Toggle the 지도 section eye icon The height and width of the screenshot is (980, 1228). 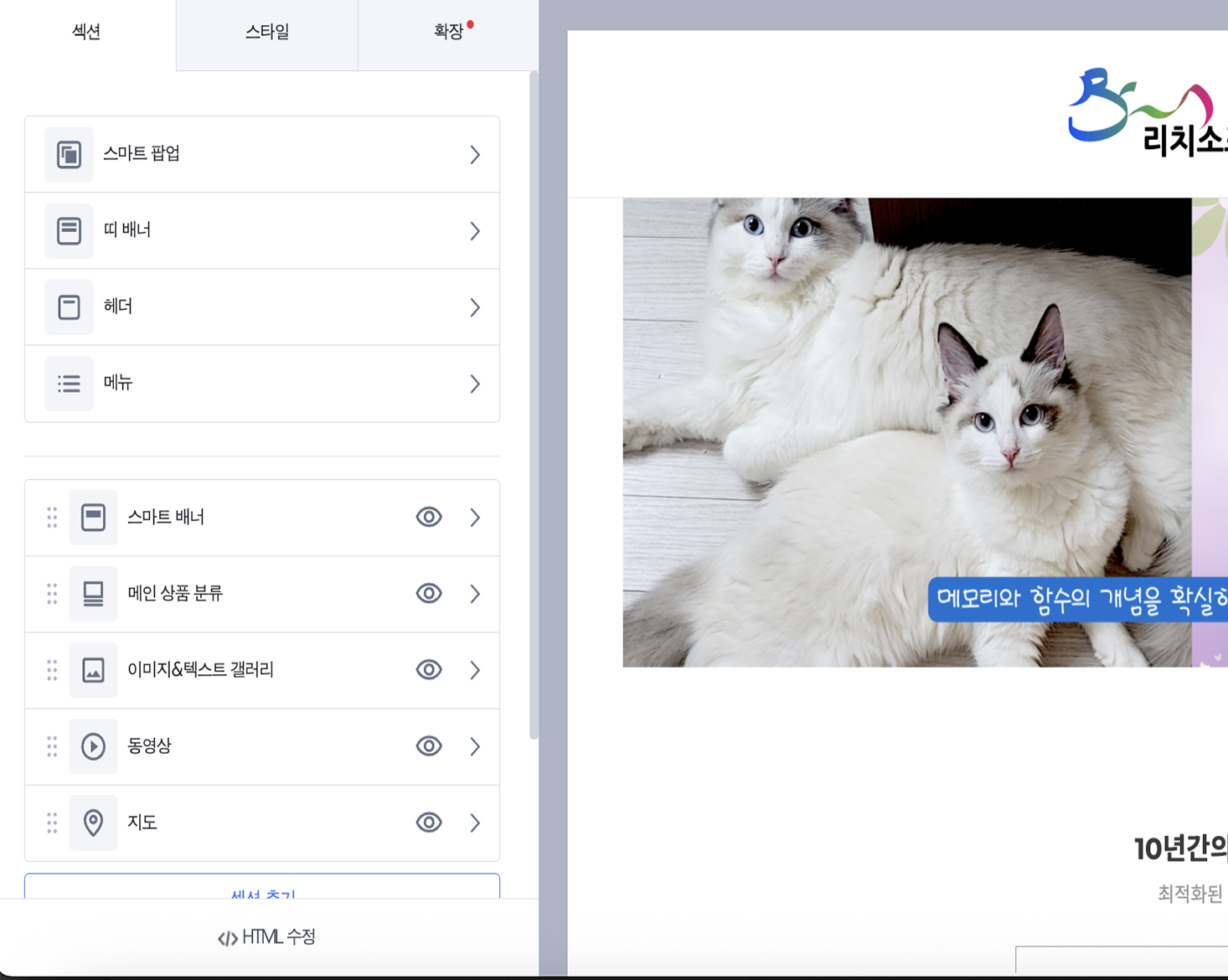click(429, 823)
